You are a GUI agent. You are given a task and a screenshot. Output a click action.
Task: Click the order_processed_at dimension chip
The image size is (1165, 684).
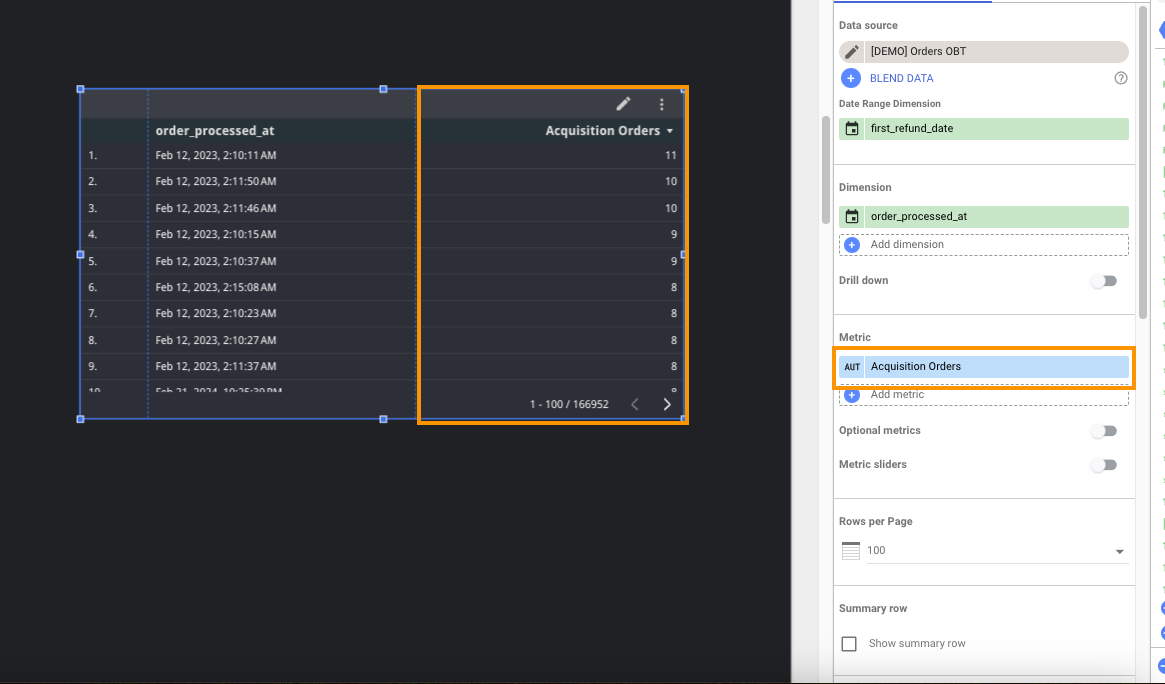pyautogui.click(x=984, y=217)
